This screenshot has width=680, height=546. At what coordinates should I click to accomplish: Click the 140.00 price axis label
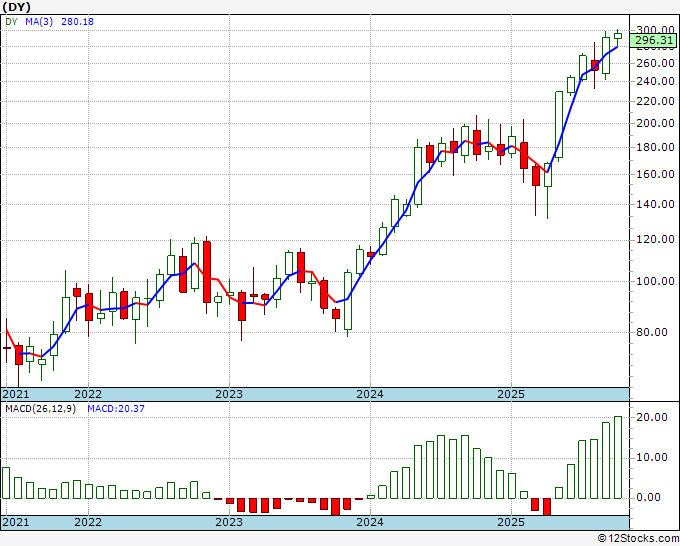point(655,204)
